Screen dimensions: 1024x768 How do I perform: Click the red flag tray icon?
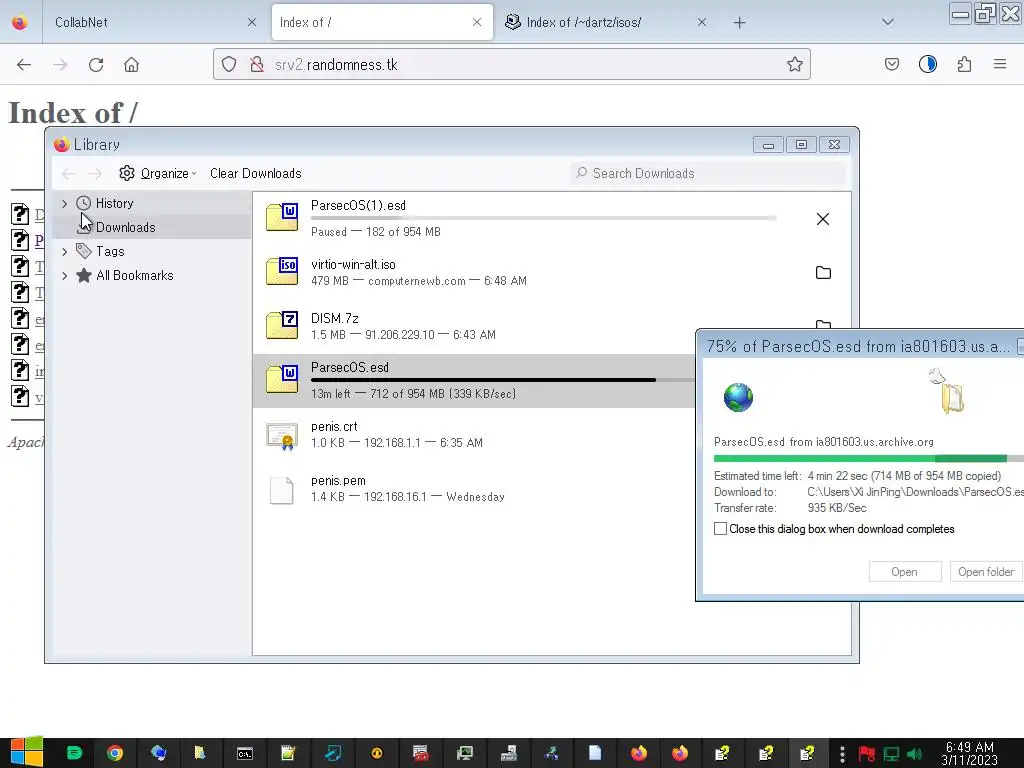tap(867, 754)
